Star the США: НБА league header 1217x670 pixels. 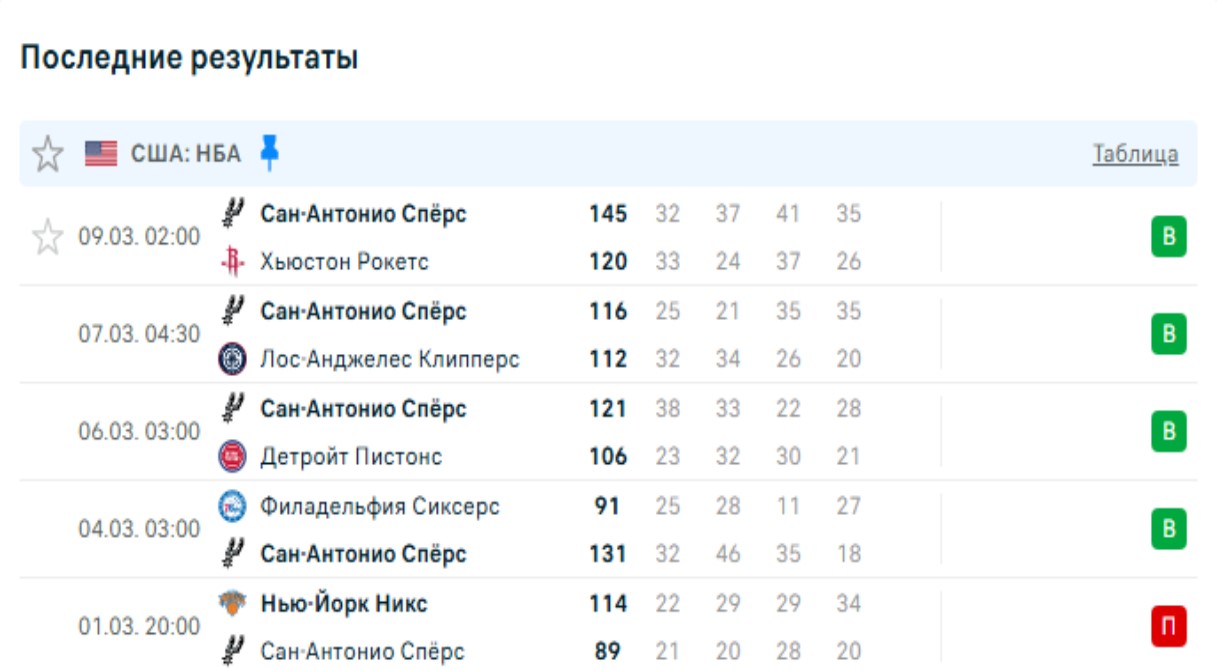[x=47, y=154]
